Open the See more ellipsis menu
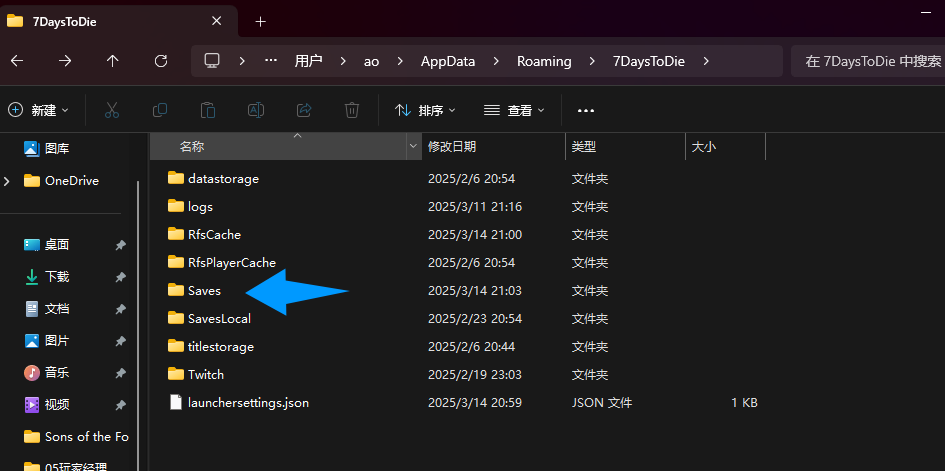Viewport: 945px width, 471px height. [586, 110]
